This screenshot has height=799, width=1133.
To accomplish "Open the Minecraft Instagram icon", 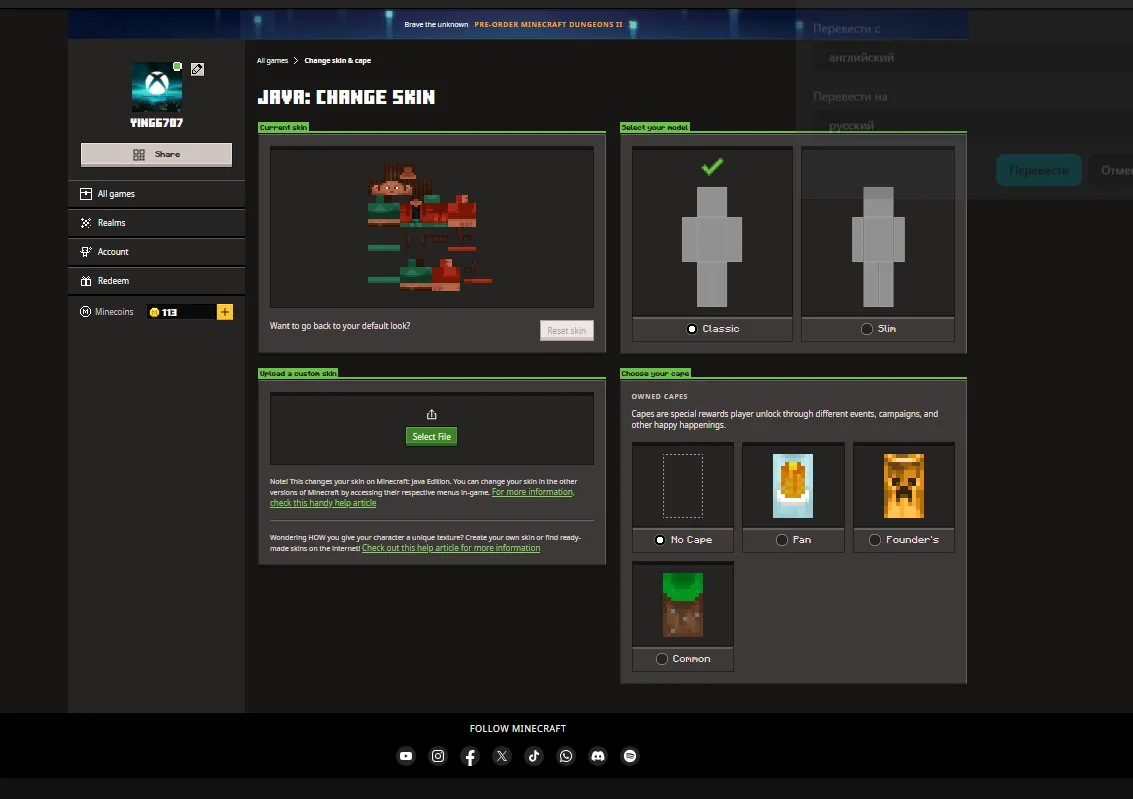I will pyautogui.click(x=438, y=756).
